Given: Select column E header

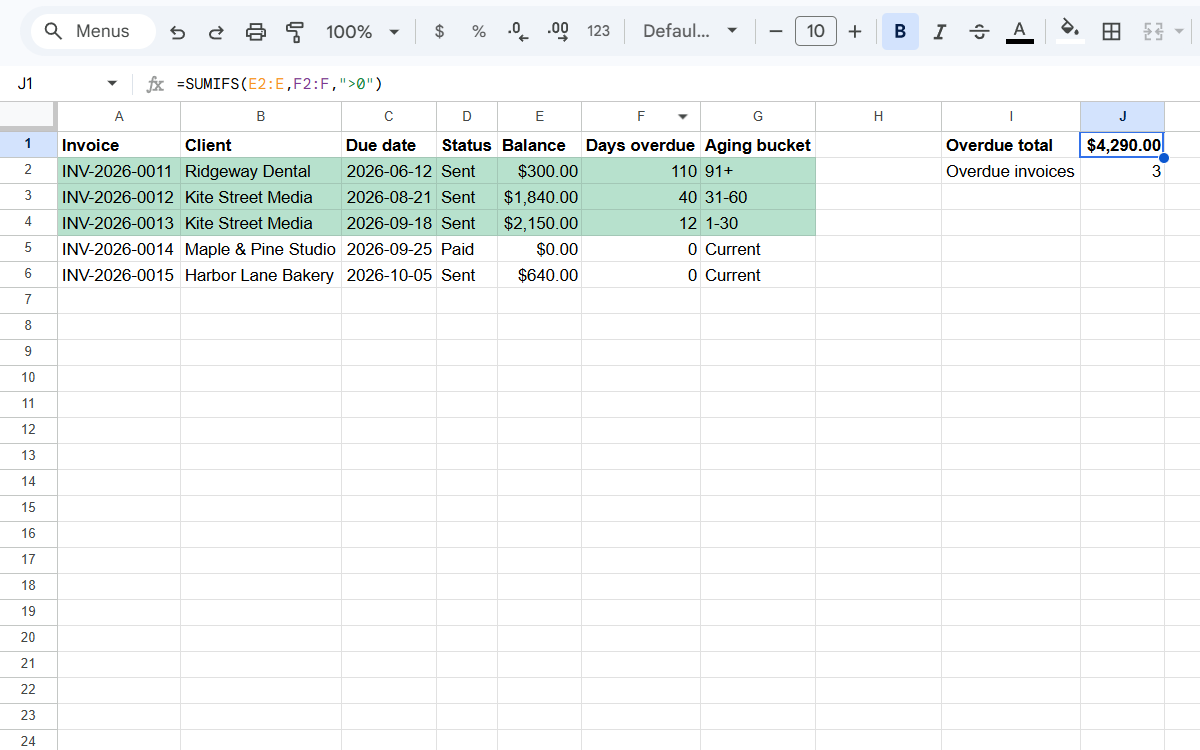Looking at the screenshot, I should pos(539,116).
